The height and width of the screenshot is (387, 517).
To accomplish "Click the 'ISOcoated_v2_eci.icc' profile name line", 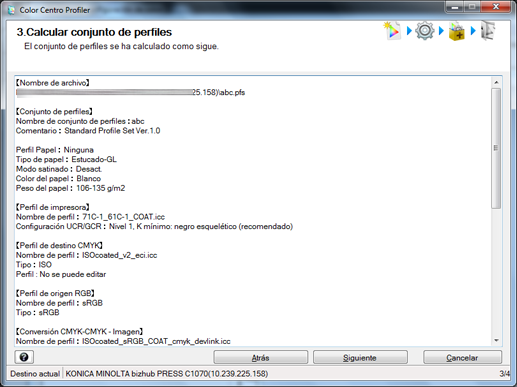I will tap(86, 255).
